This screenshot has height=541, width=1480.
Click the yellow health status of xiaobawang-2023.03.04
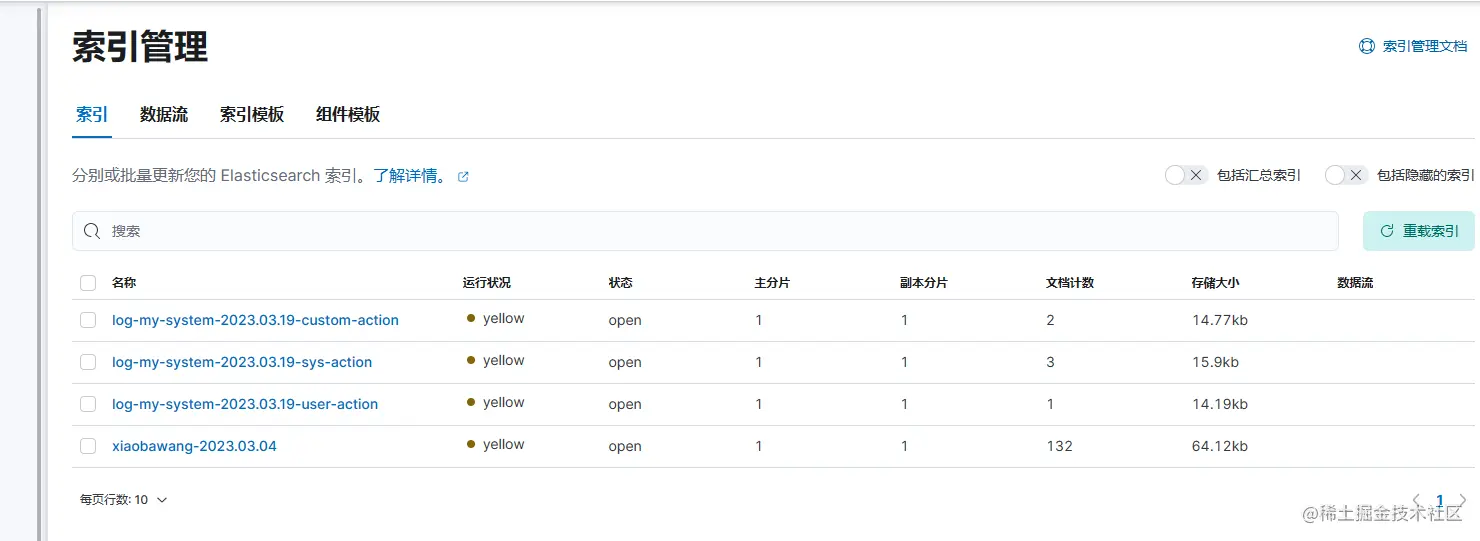click(x=496, y=445)
